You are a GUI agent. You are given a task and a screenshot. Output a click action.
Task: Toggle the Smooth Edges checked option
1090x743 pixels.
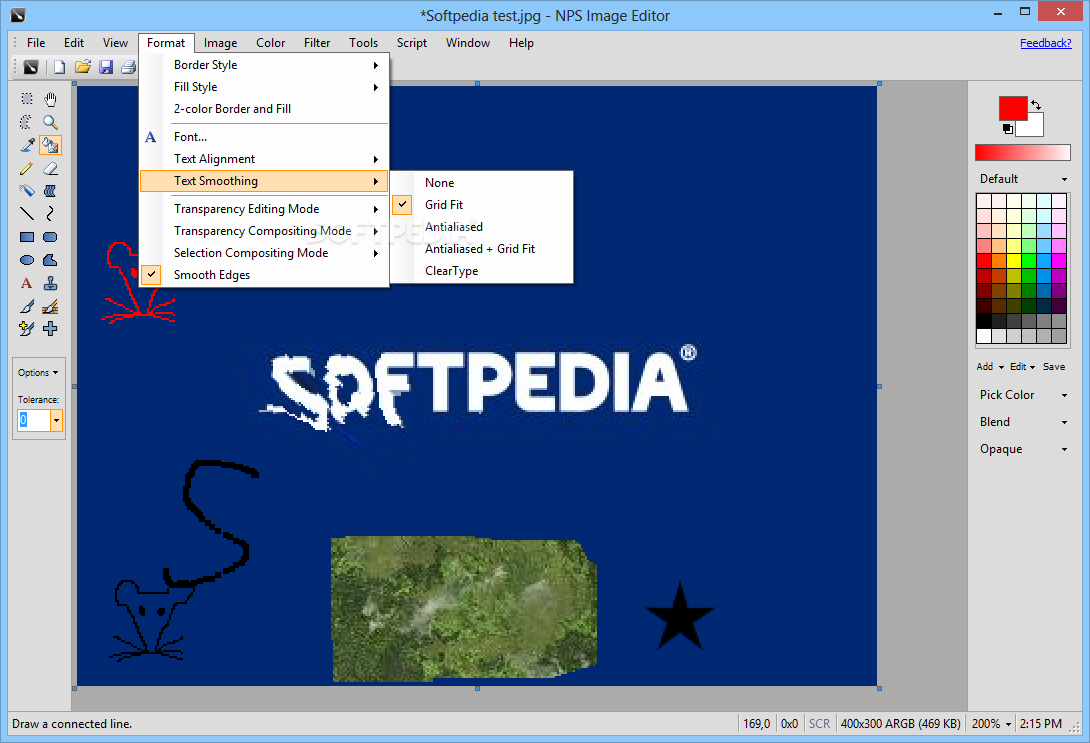click(x=264, y=275)
